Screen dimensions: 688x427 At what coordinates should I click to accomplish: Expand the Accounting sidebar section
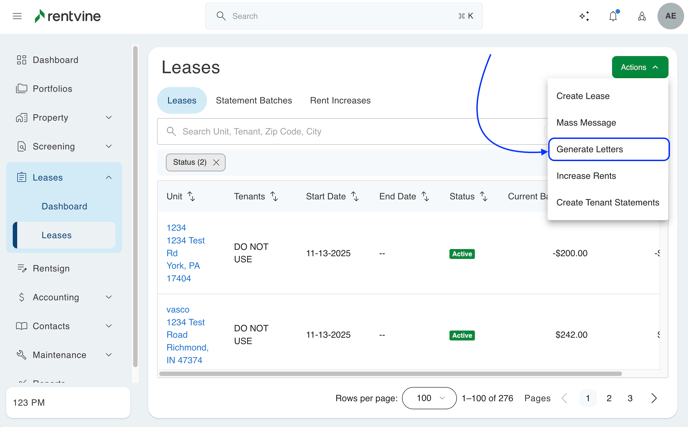point(109,297)
